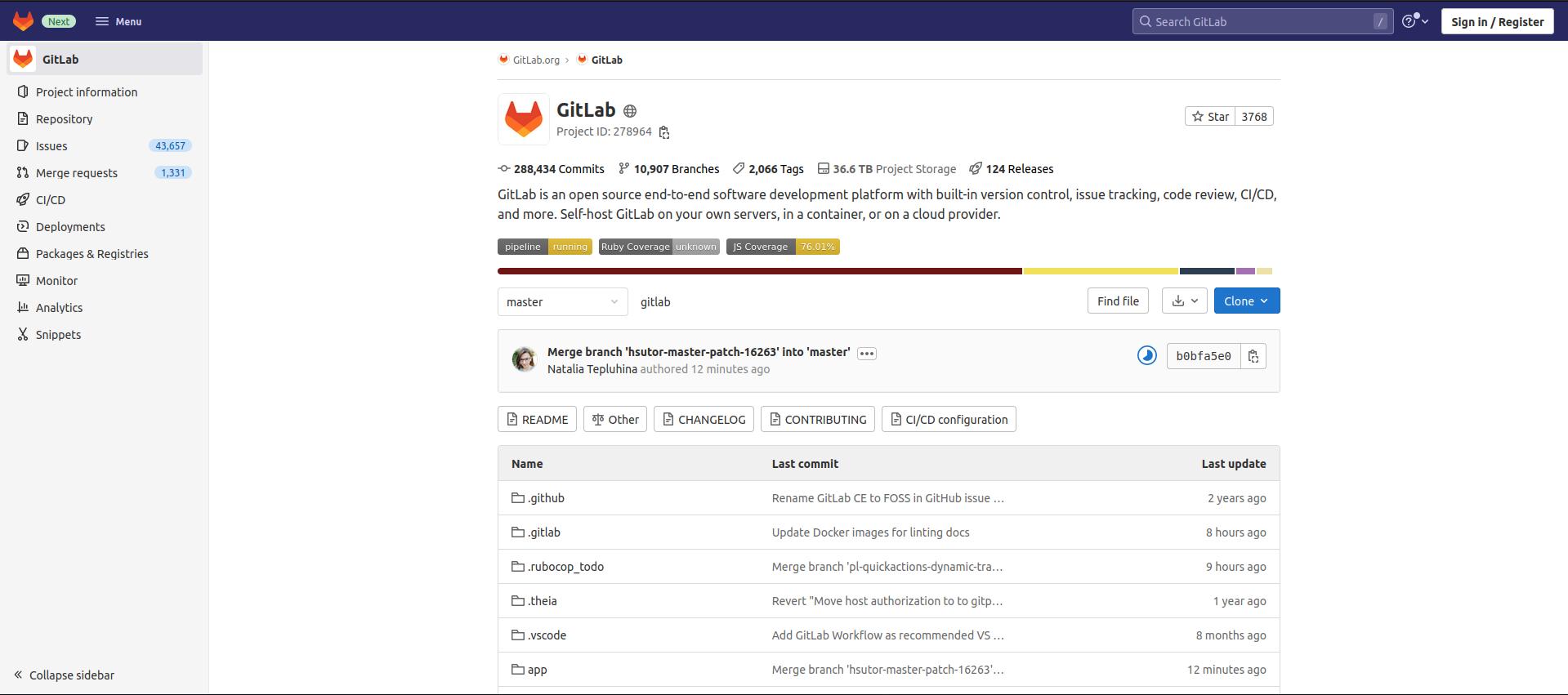Click the 3768 star count
This screenshot has width=1568, height=695.
[x=1254, y=117]
